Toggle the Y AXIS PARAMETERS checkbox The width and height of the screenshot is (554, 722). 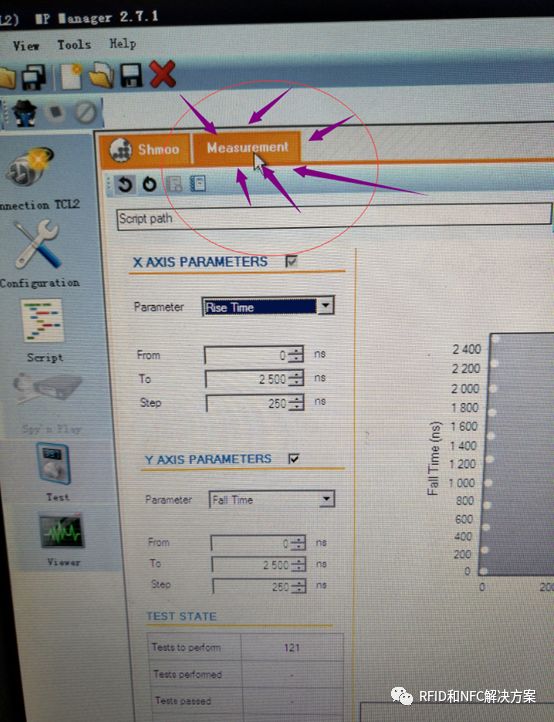tap(293, 459)
